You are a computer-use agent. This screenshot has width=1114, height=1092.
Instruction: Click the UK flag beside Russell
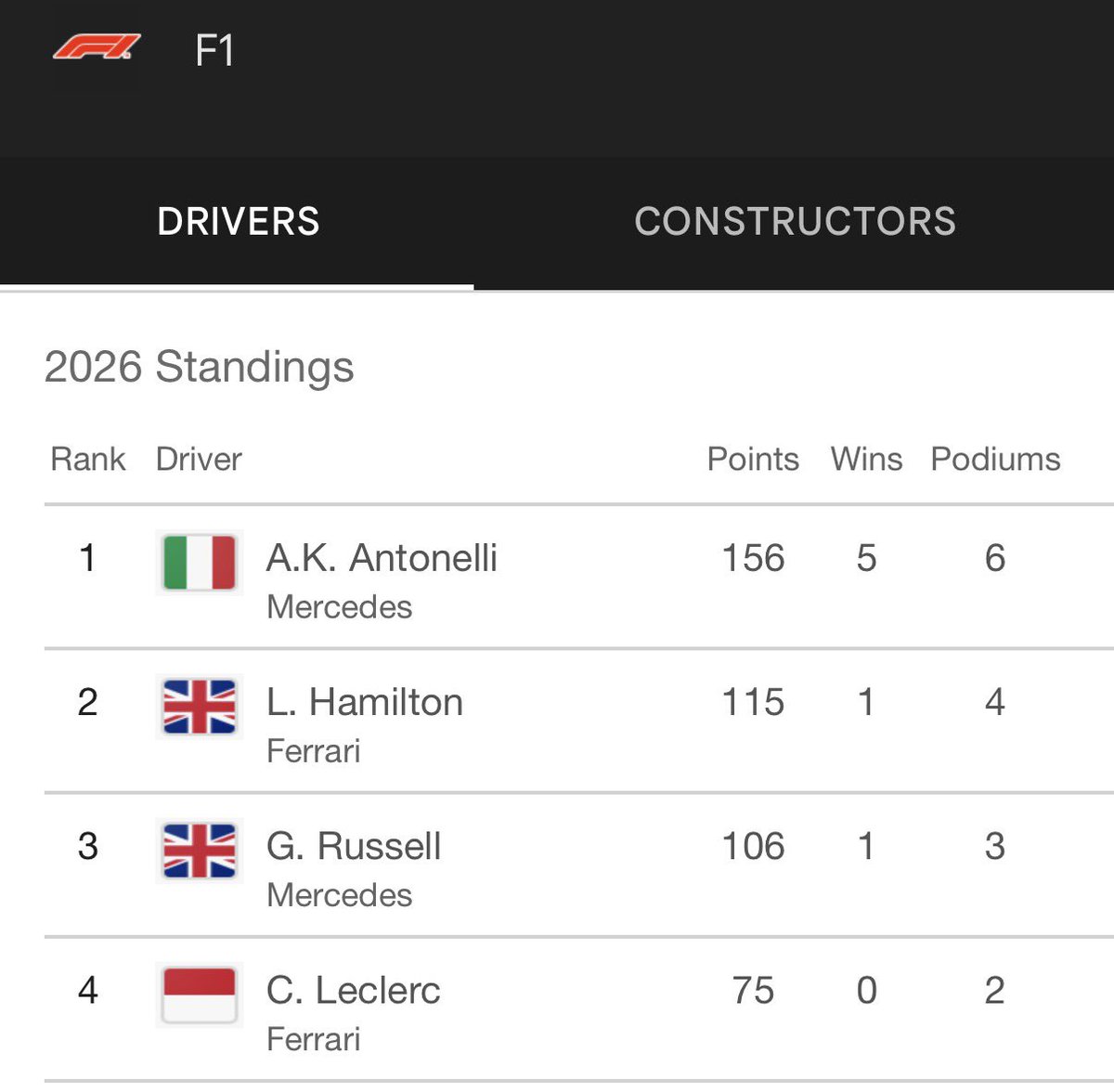click(x=199, y=851)
